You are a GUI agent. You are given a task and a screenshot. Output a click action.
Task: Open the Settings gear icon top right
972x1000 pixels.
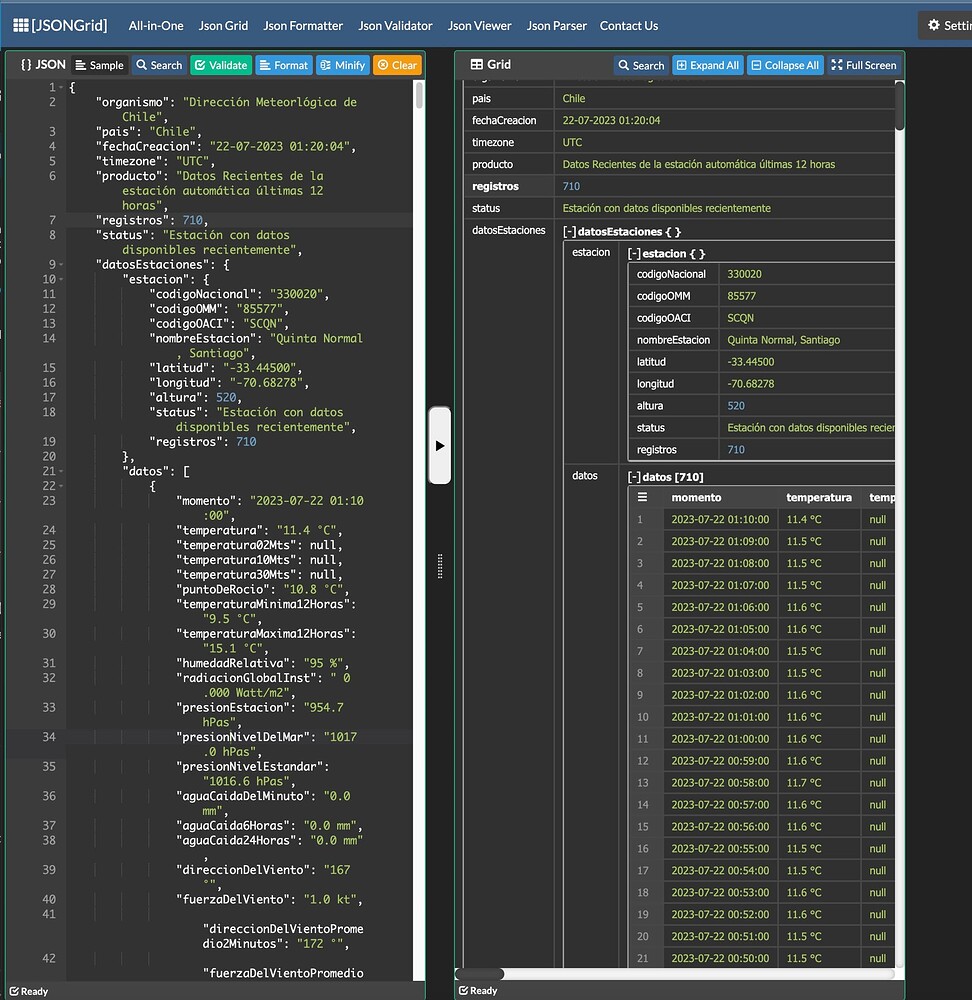[x=934, y=24]
